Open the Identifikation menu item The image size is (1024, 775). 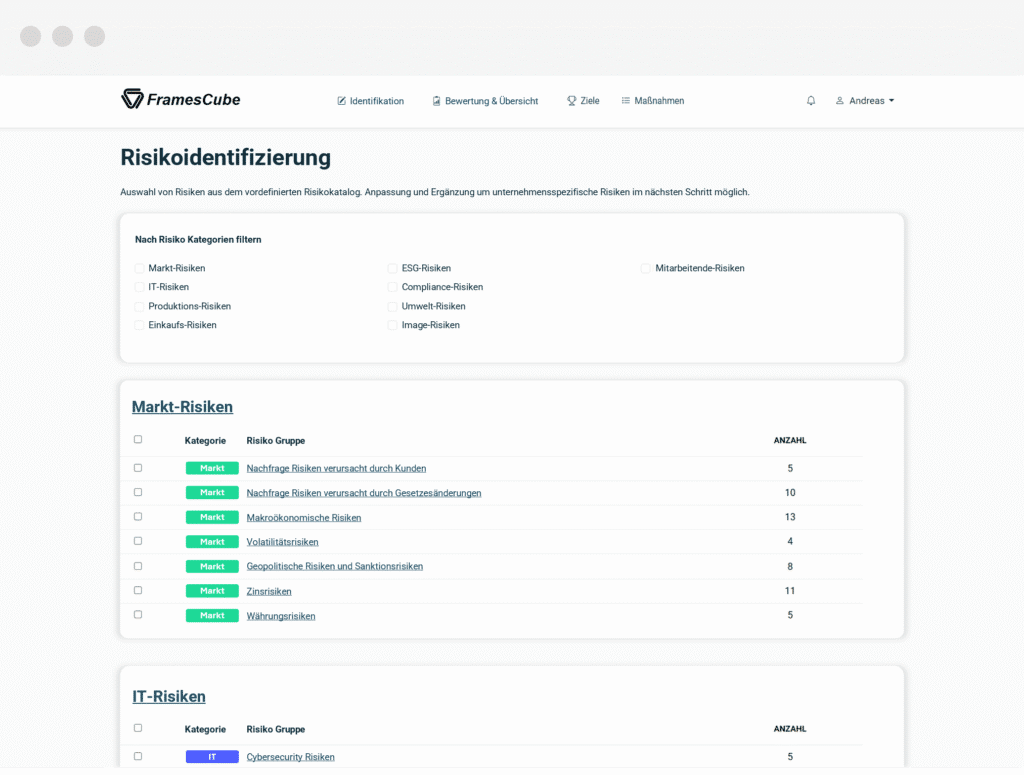(370, 101)
